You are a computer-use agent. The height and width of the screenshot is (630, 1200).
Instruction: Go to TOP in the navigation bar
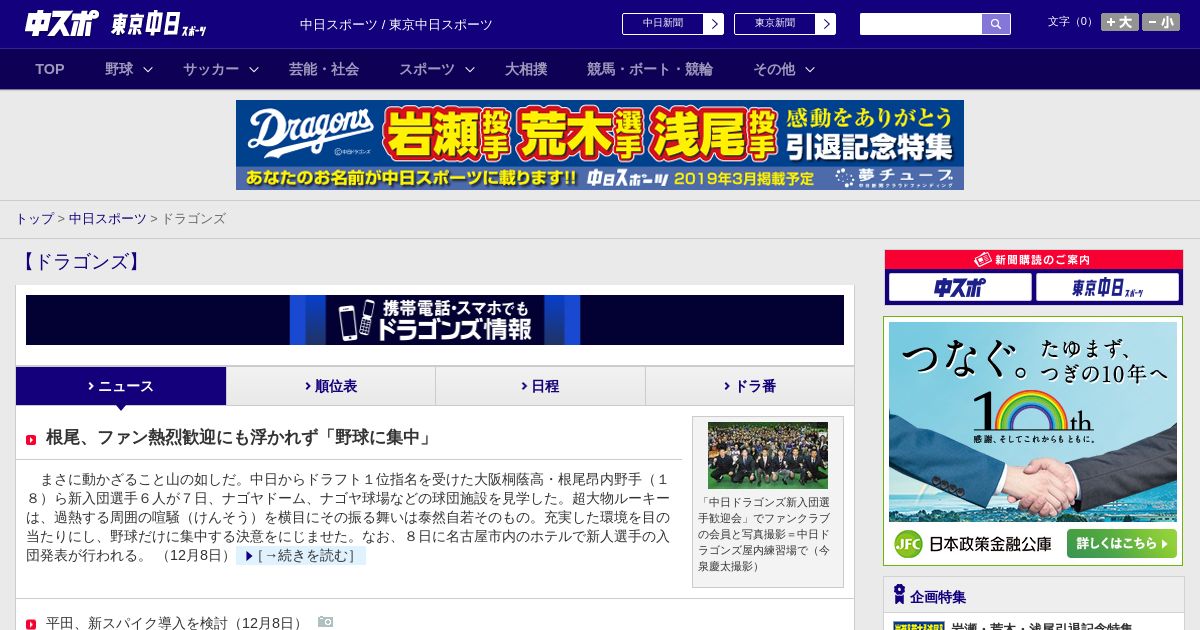click(50, 69)
